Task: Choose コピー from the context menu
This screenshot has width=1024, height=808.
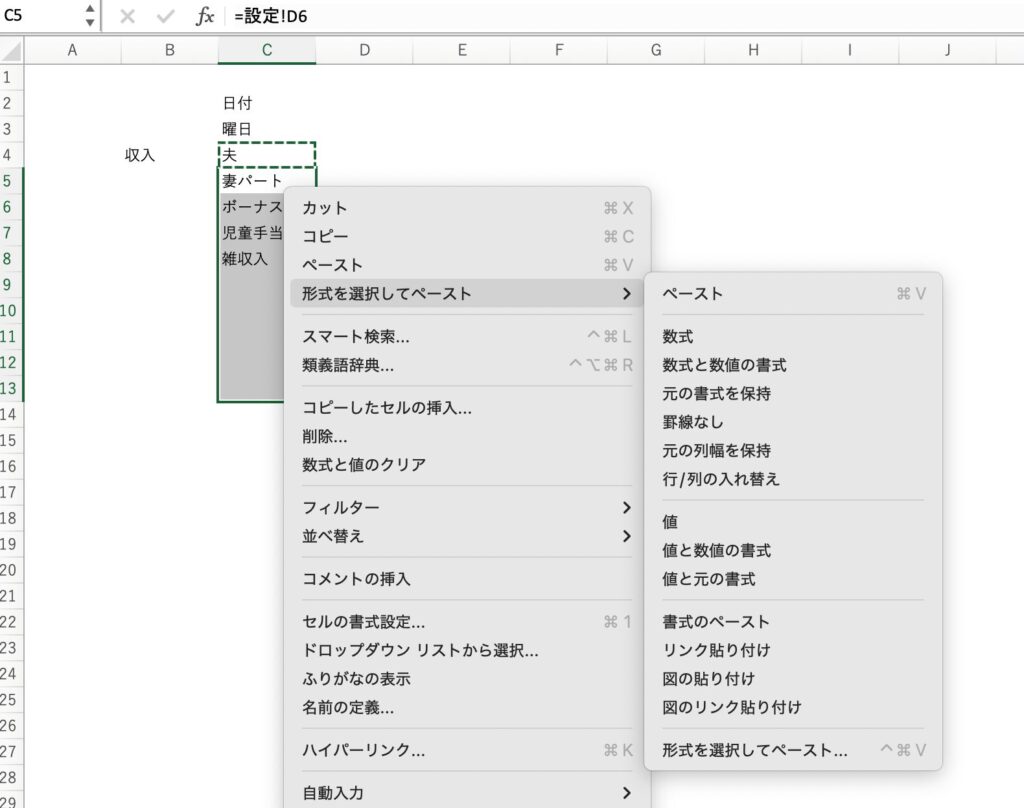Action: point(325,237)
